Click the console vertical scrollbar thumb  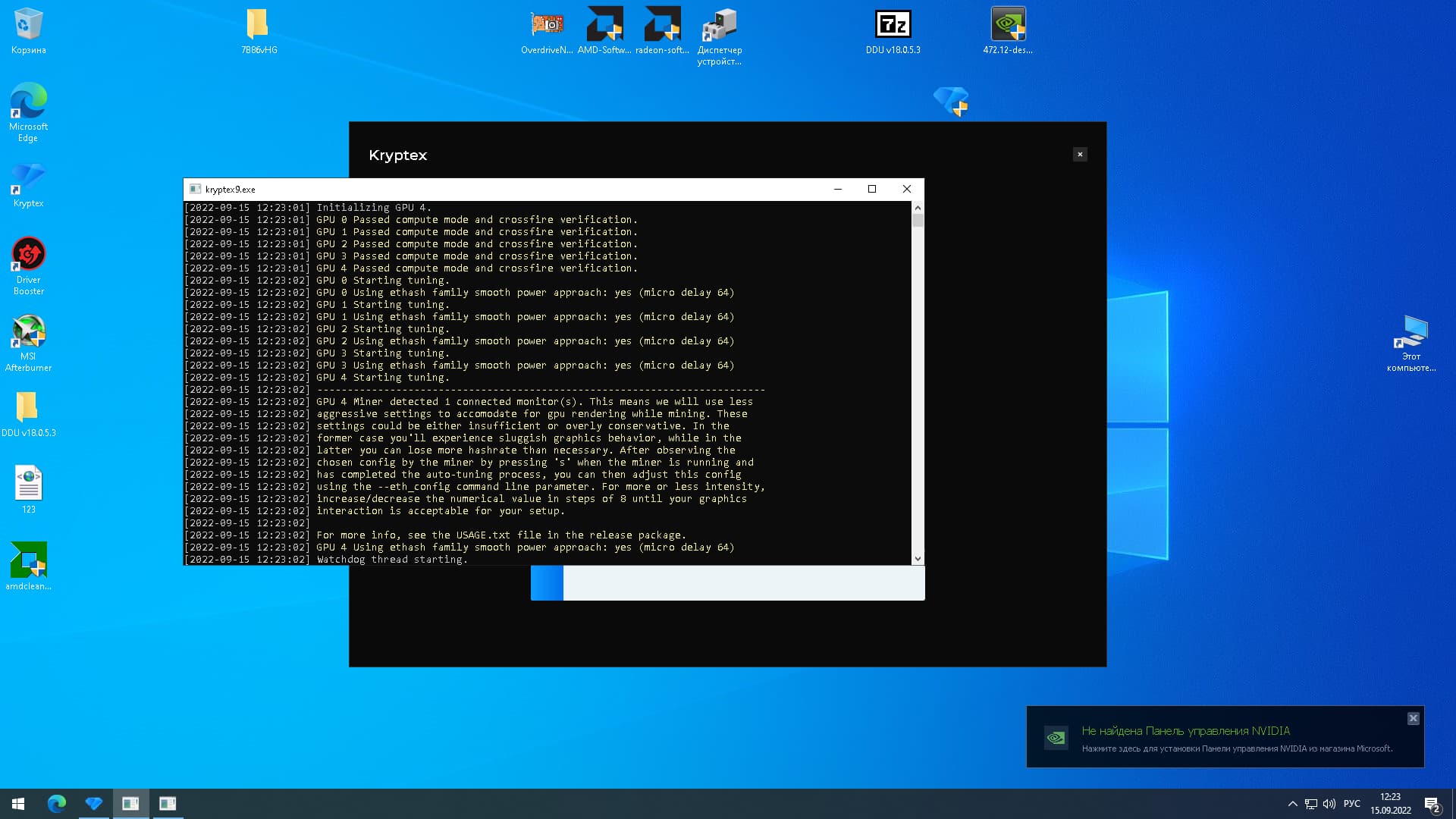918,221
